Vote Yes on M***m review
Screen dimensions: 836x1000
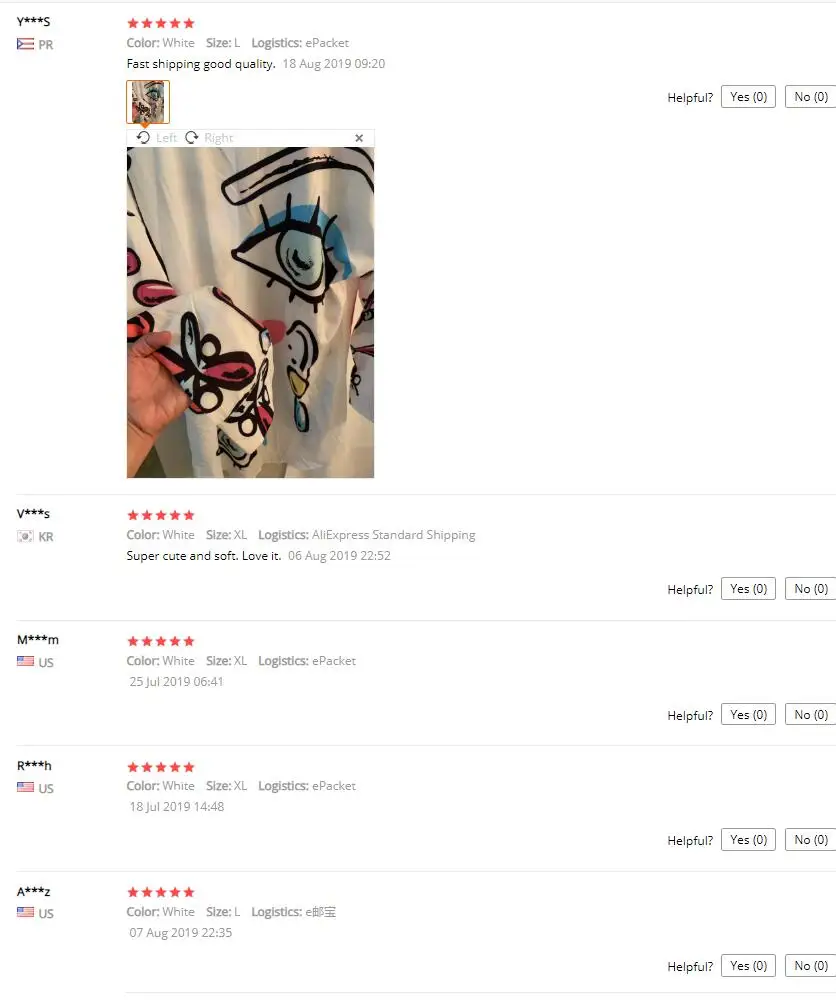pos(748,715)
